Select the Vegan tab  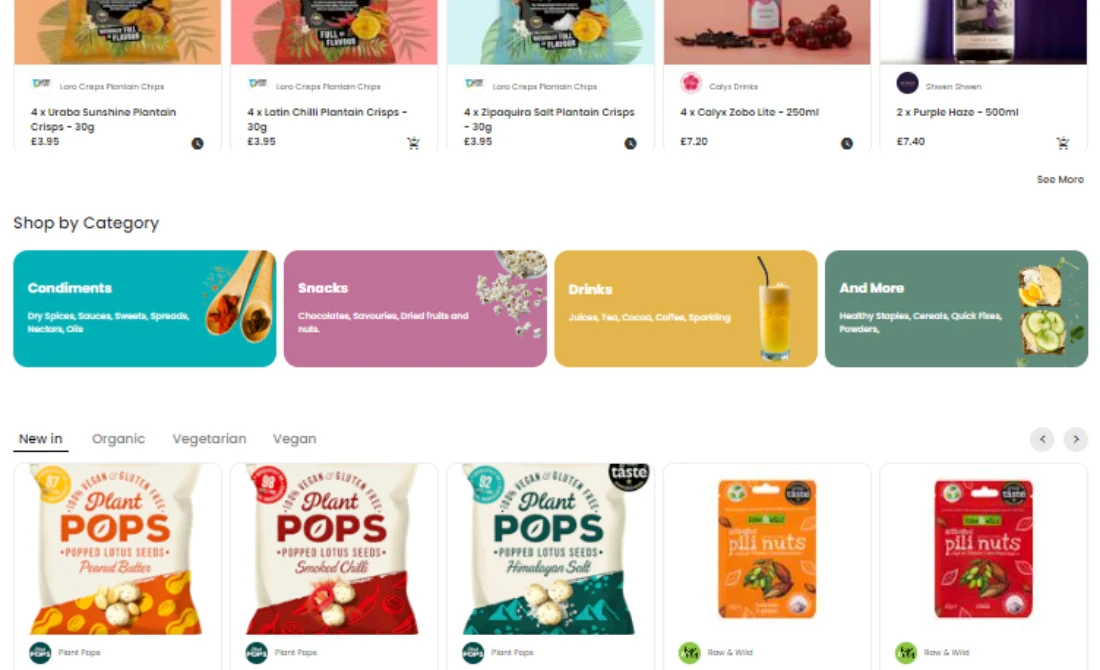pos(294,438)
